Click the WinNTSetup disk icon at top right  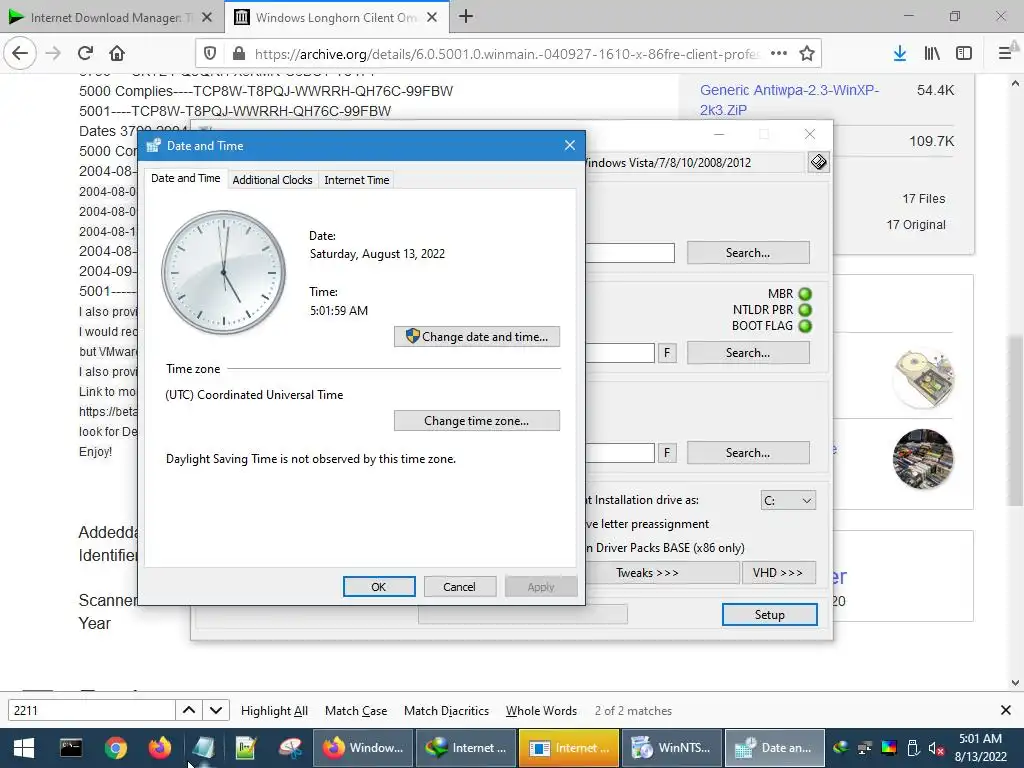point(818,162)
